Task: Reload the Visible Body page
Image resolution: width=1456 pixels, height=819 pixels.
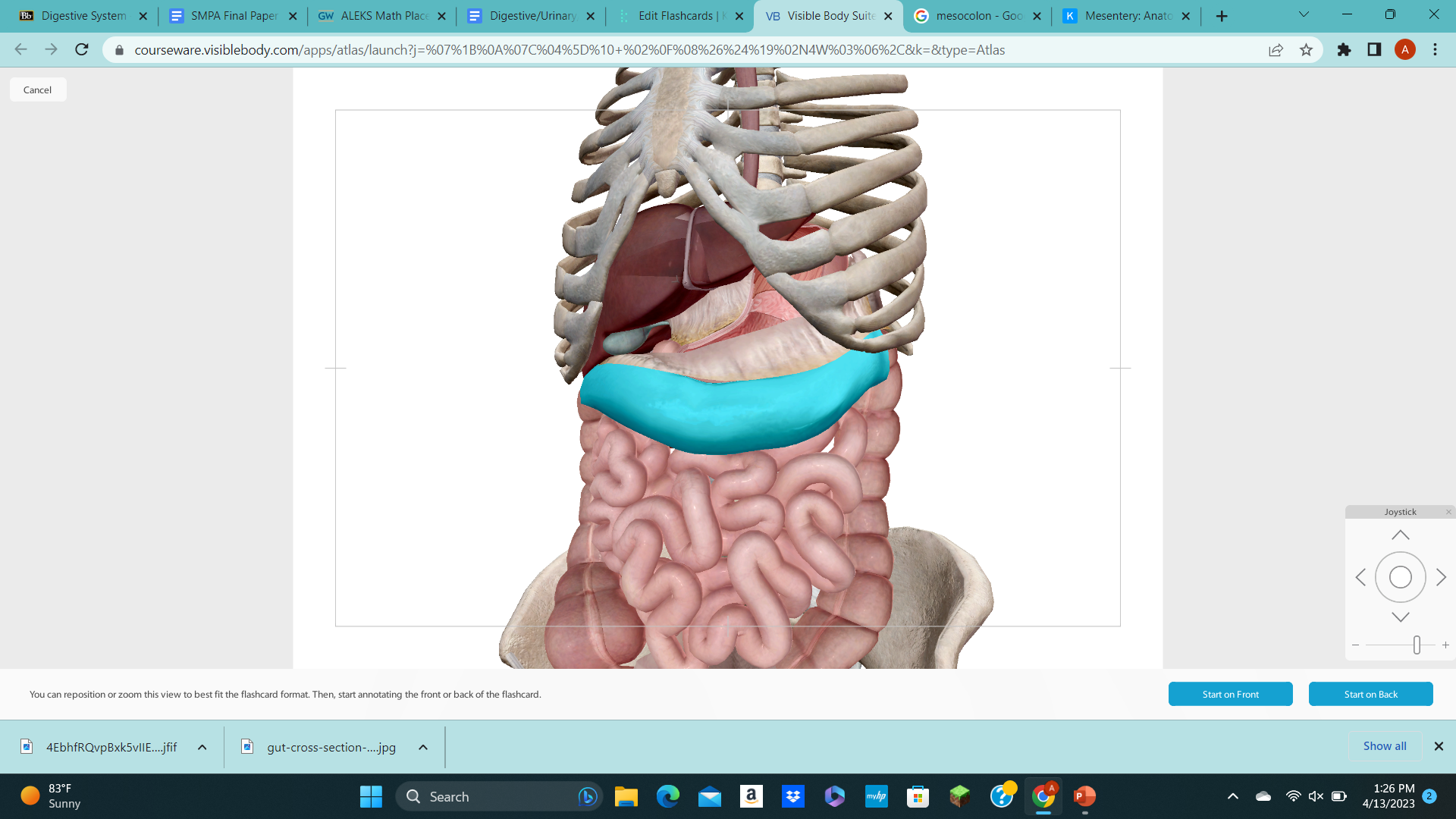Action: pyautogui.click(x=81, y=49)
